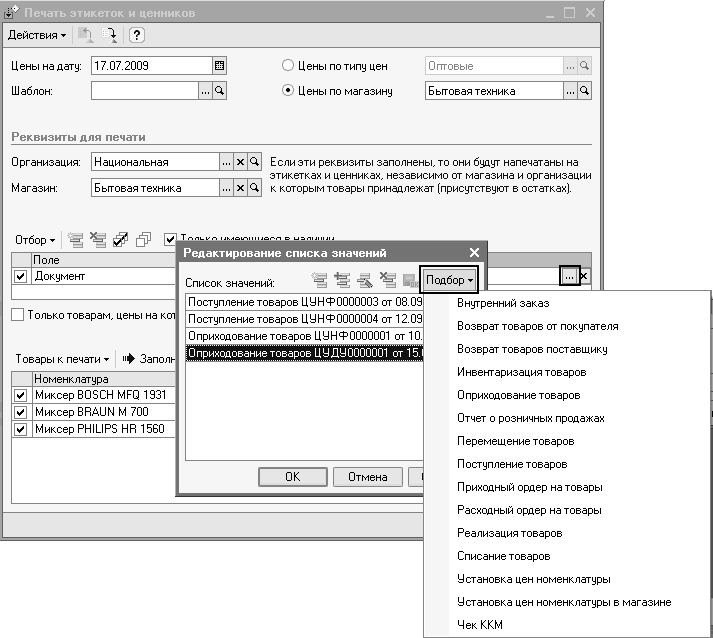Choose Инвентаризация товаров from the menu

point(521,372)
